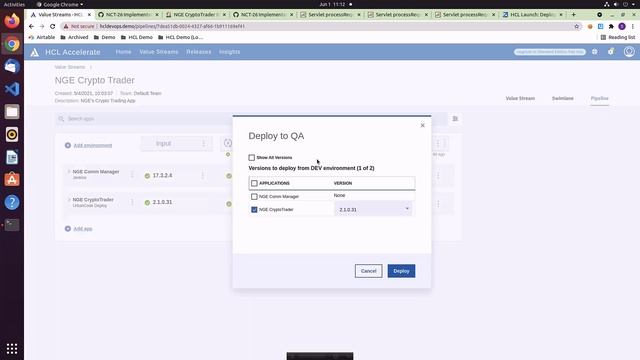Open the Releases menu item
This screenshot has height=360, width=640.
(x=199, y=52)
